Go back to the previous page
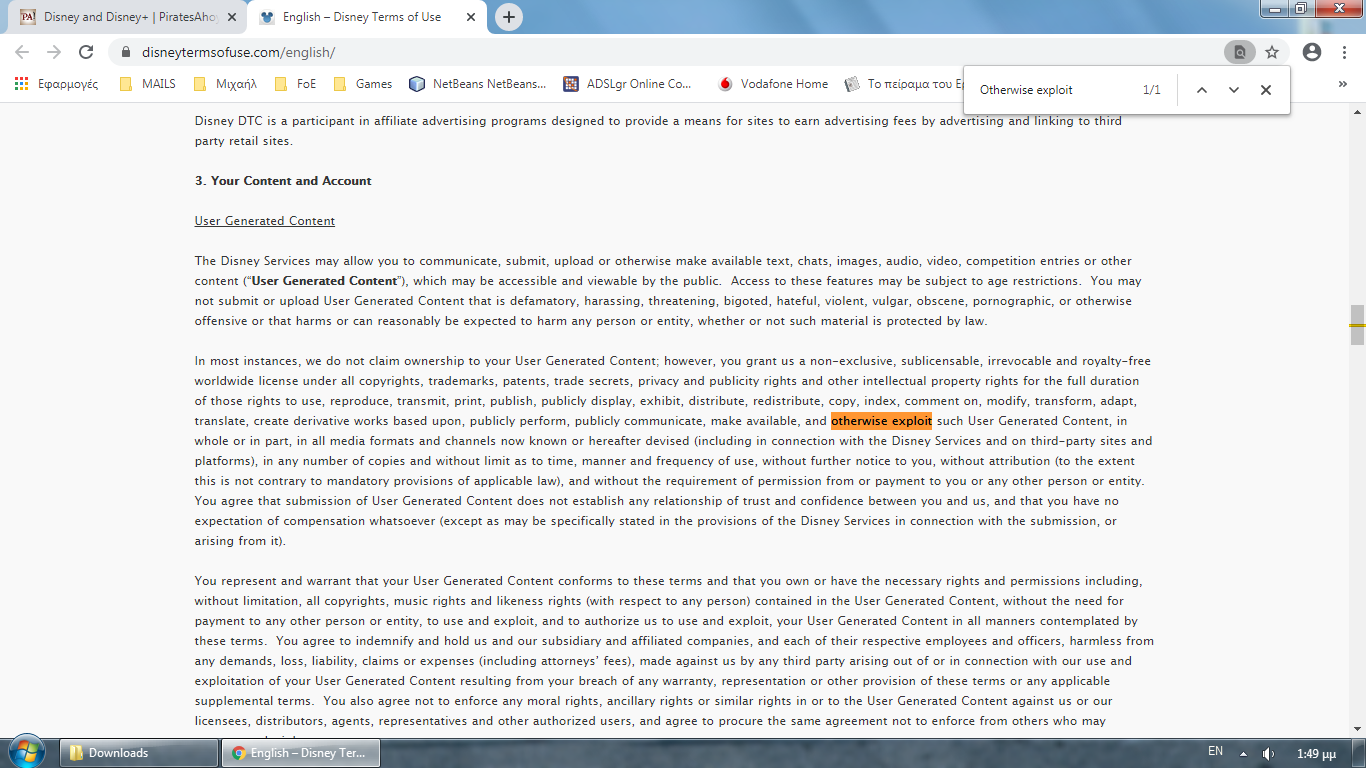Viewport: 1366px width, 768px height. [22, 52]
